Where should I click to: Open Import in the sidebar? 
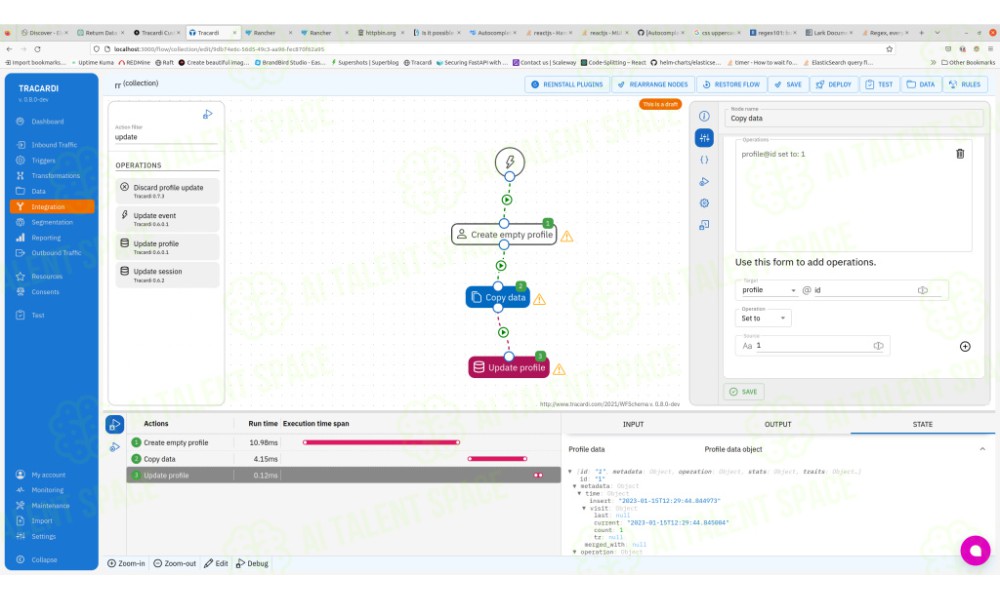coord(41,520)
